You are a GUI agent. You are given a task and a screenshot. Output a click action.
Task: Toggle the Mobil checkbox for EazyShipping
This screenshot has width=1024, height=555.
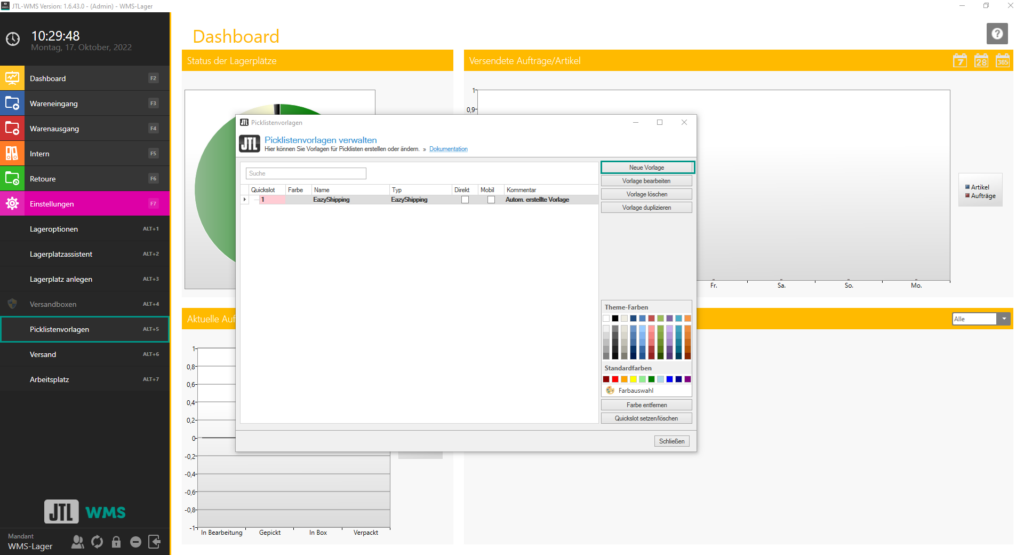point(491,200)
